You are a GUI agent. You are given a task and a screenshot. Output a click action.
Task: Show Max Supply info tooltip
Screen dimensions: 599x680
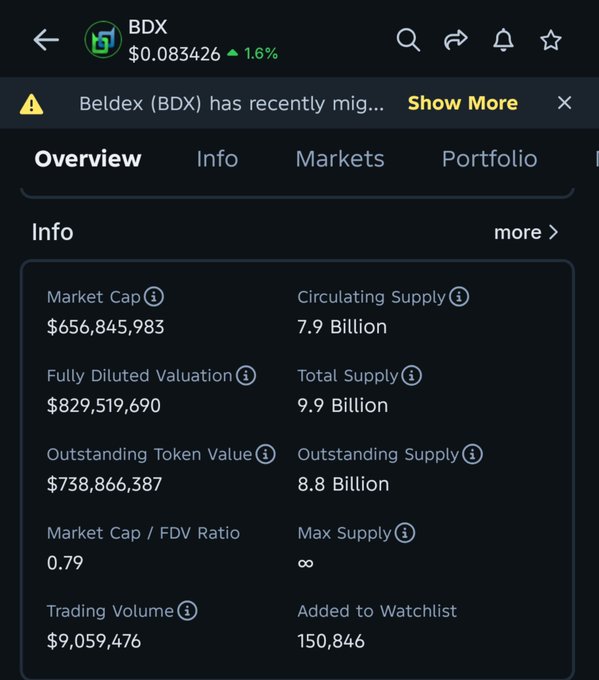point(405,533)
